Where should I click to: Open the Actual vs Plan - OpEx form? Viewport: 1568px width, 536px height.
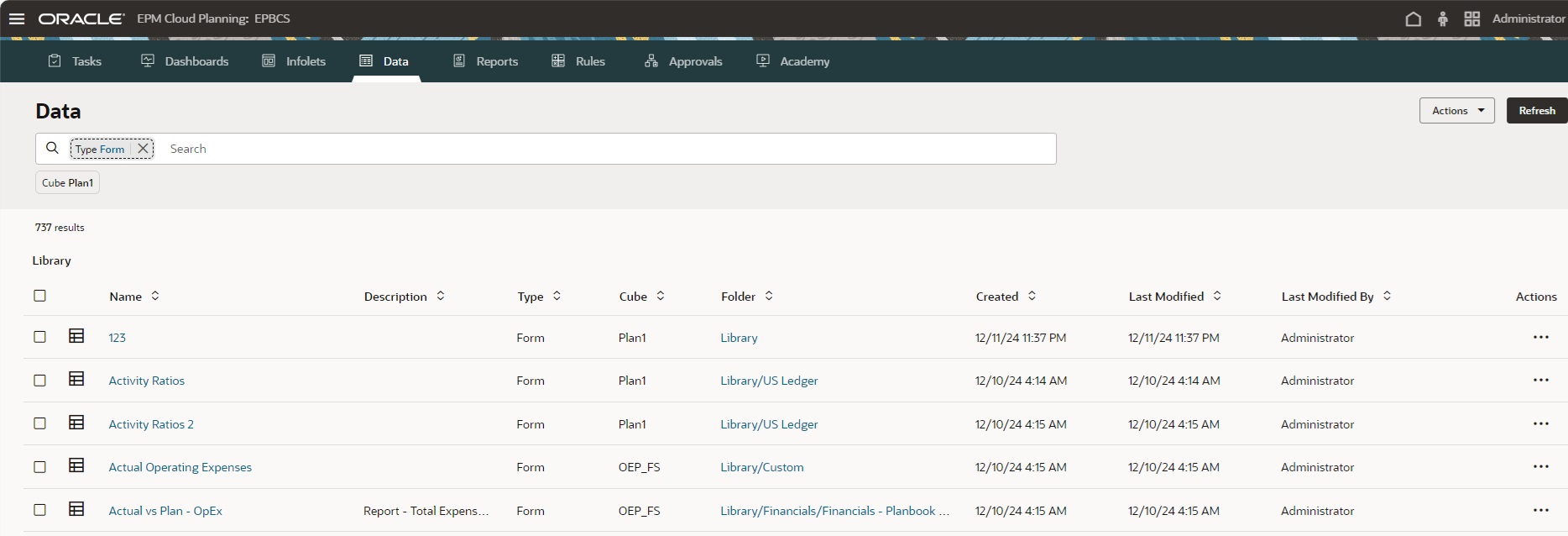click(x=165, y=511)
